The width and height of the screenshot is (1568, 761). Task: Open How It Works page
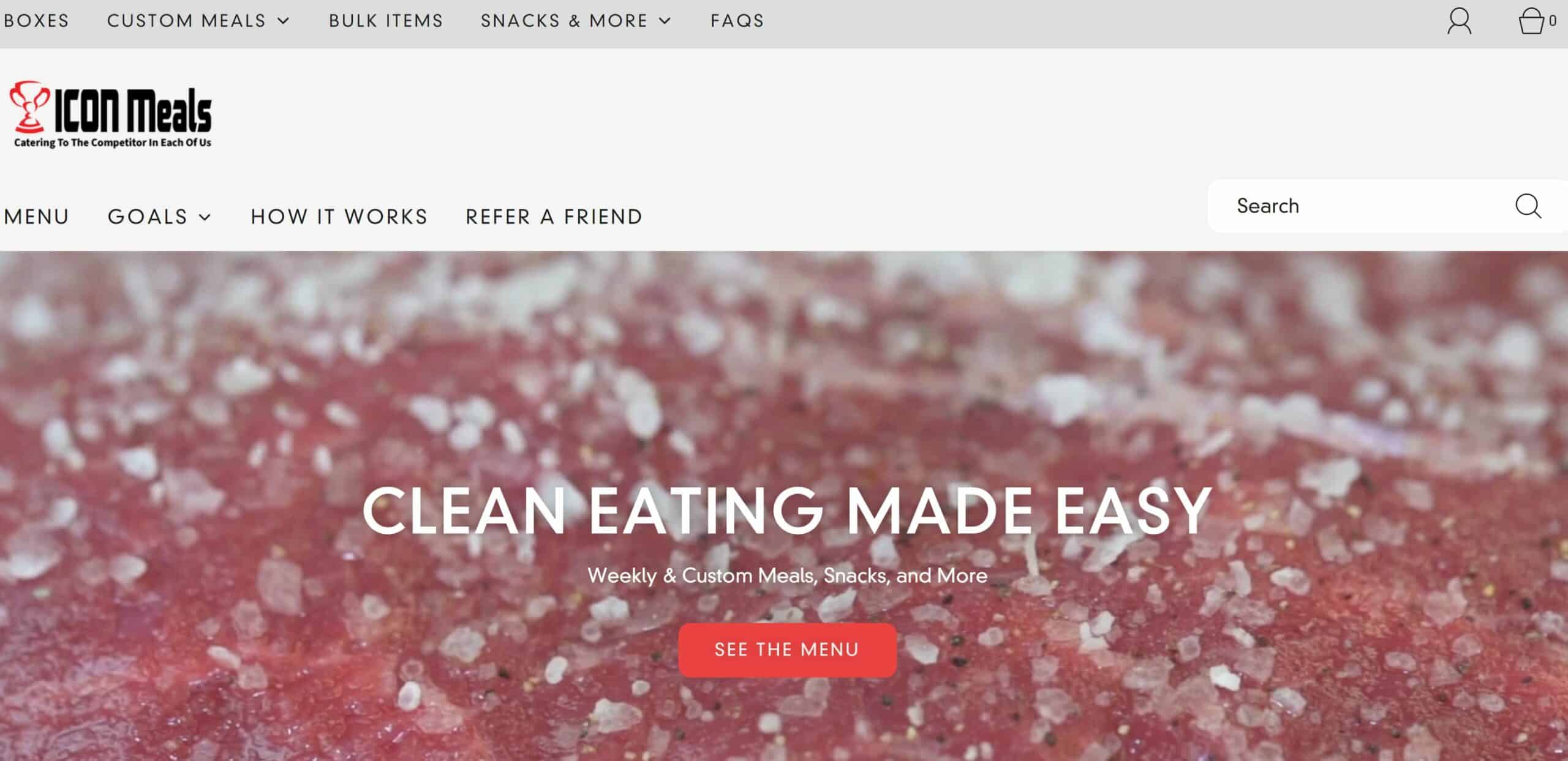click(x=339, y=217)
